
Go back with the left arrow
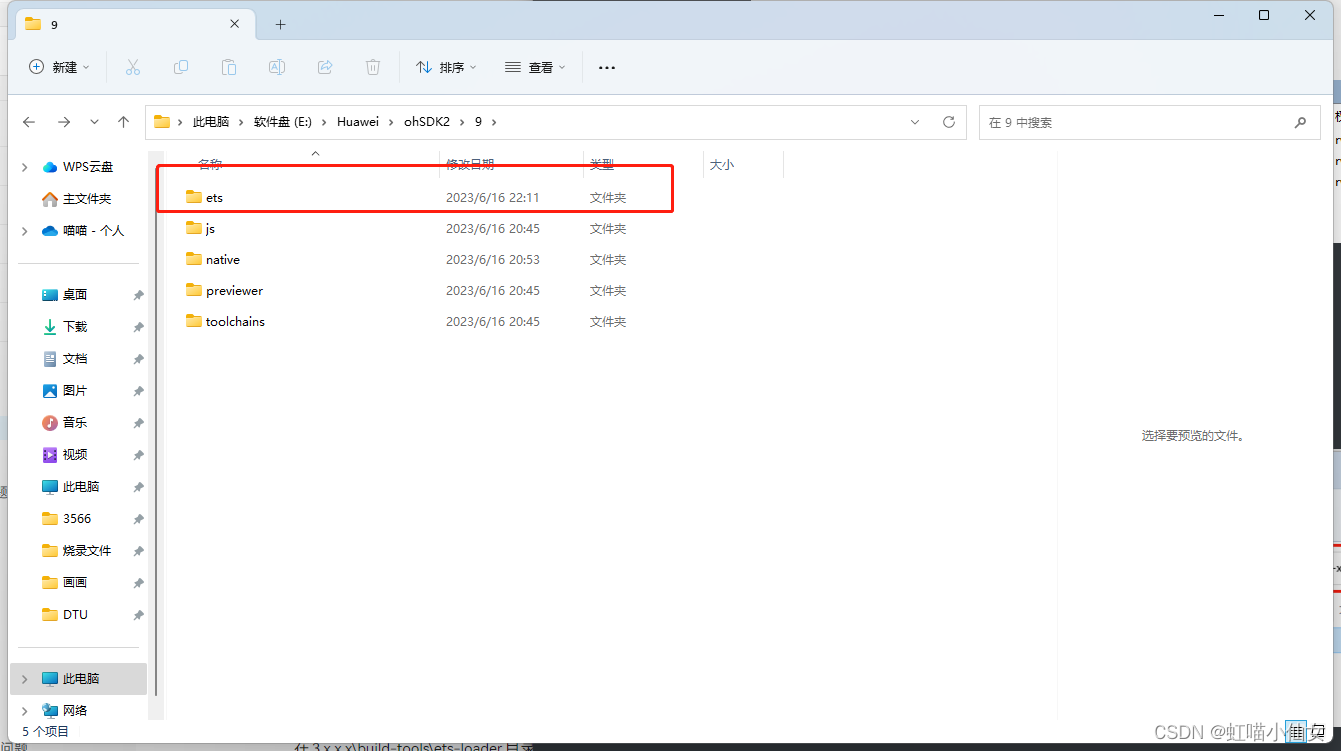pyautogui.click(x=29, y=122)
